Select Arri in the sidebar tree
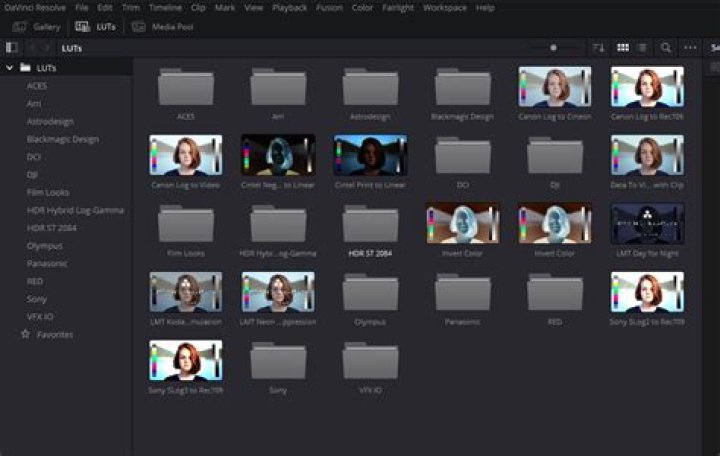720x456 pixels. pyautogui.click(x=34, y=104)
